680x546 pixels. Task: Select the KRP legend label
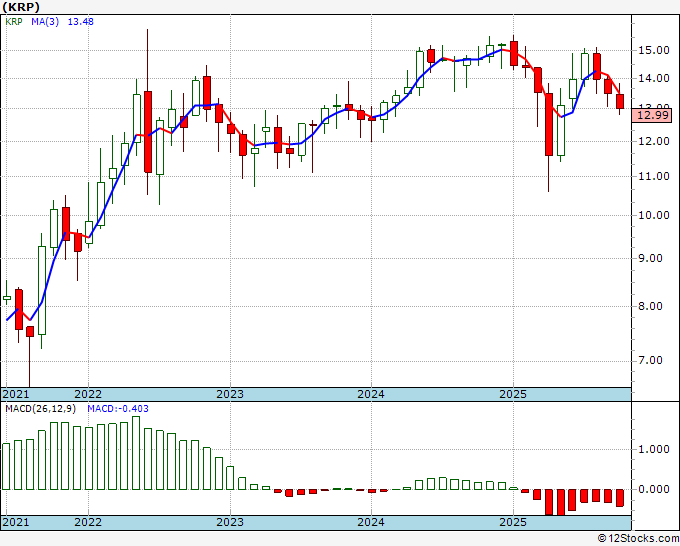click(x=13, y=22)
